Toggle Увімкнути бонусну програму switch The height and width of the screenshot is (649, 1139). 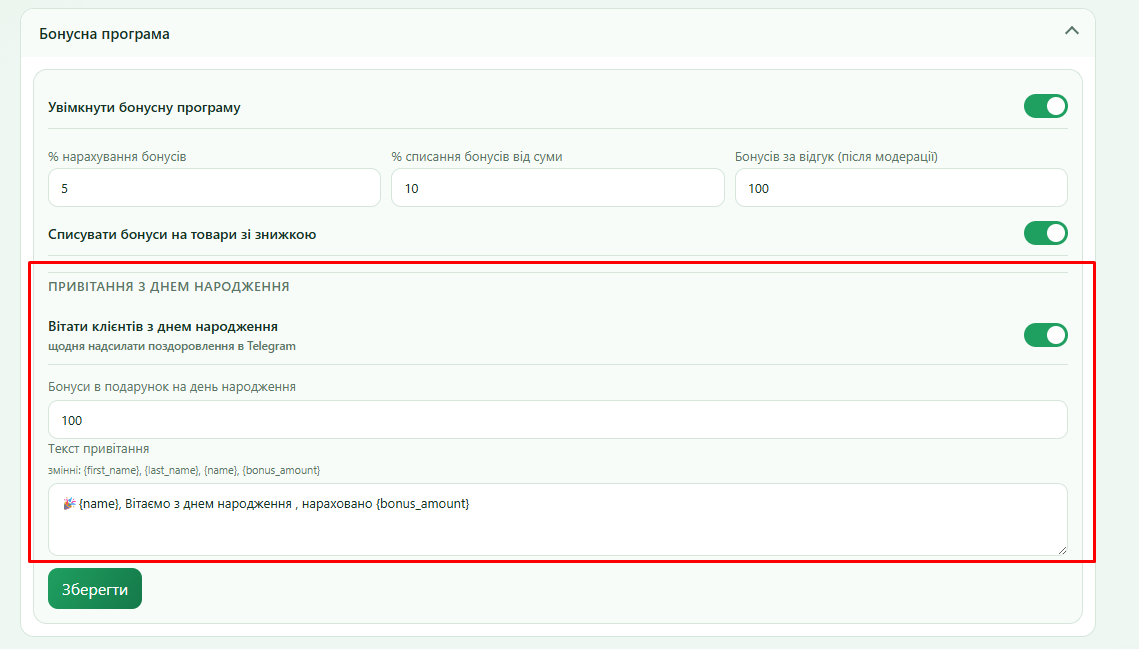click(1045, 106)
